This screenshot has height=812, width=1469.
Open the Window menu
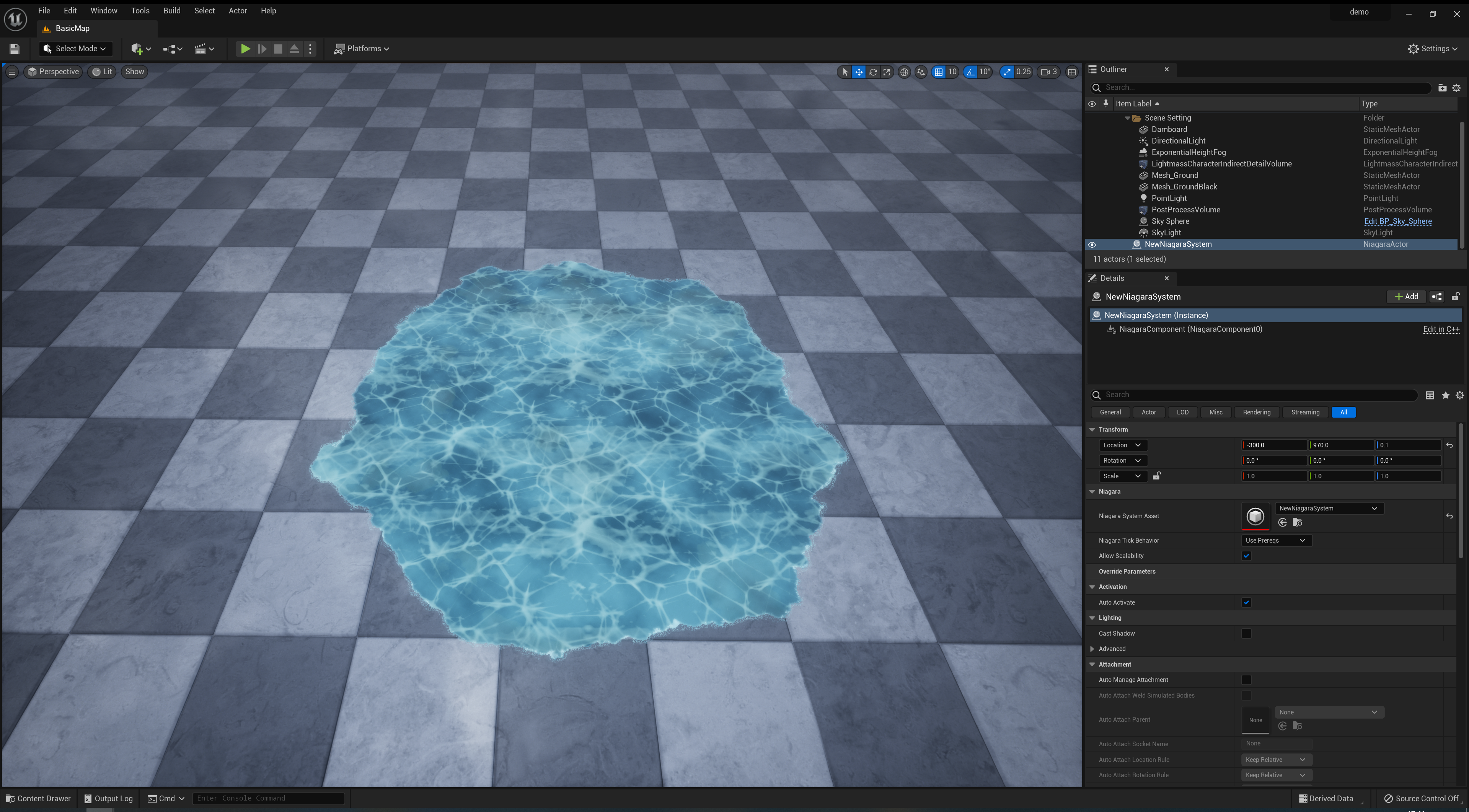(x=104, y=11)
